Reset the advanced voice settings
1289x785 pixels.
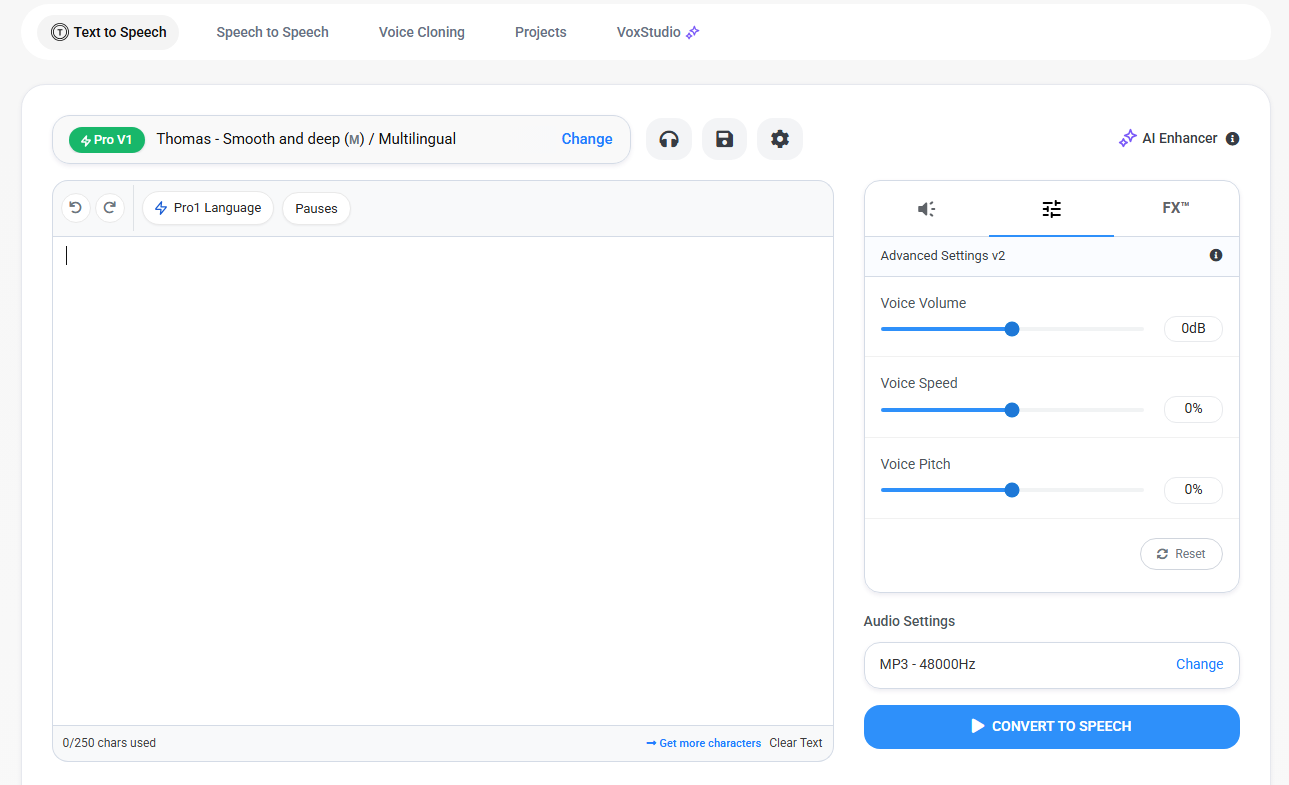click(x=1181, y=554)
